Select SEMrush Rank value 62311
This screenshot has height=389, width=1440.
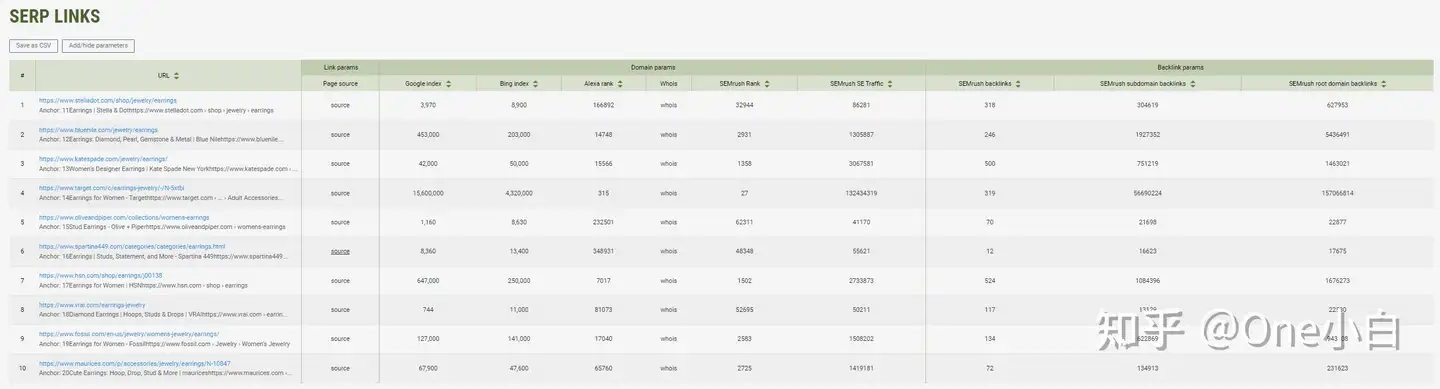[743, 222]
